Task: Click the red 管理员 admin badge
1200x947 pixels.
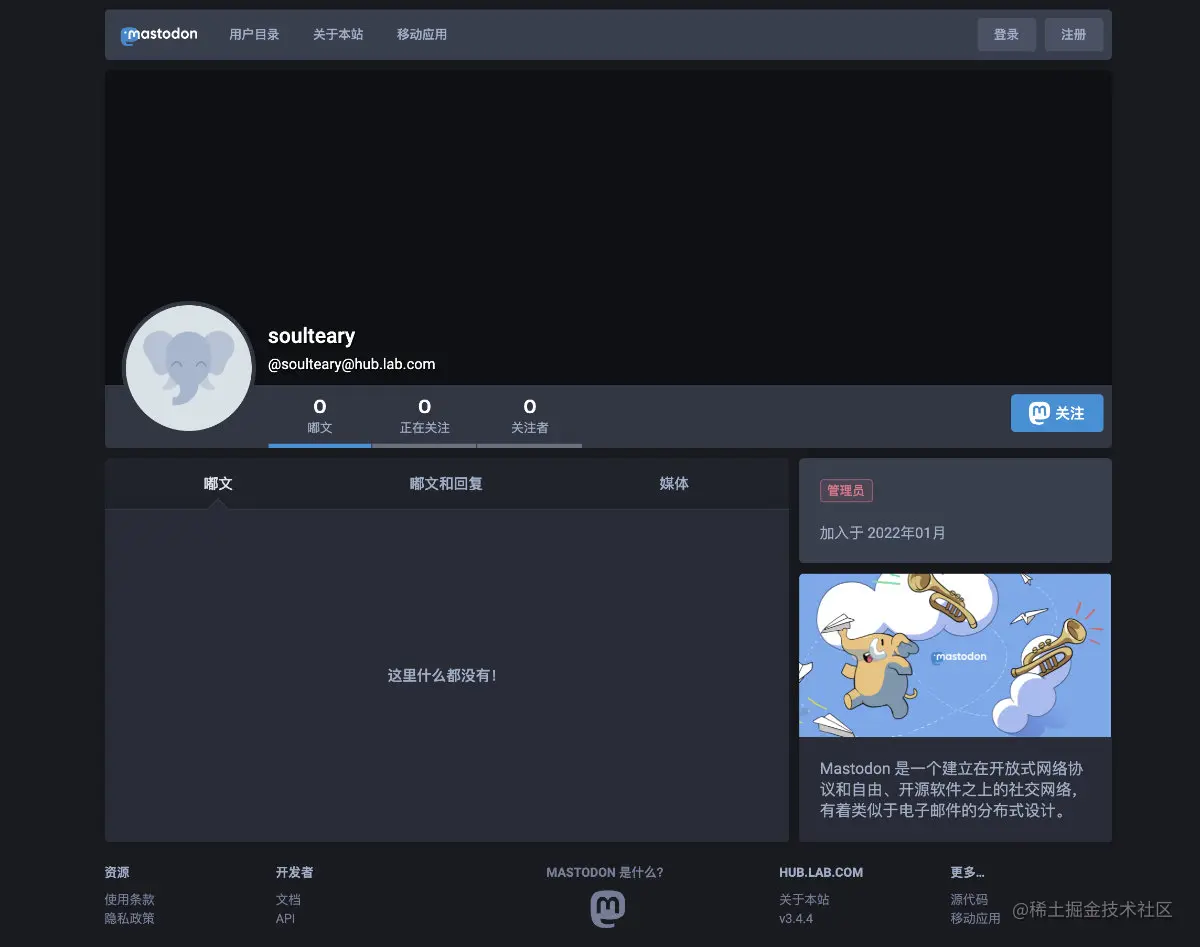Action: tap(846, 490)
